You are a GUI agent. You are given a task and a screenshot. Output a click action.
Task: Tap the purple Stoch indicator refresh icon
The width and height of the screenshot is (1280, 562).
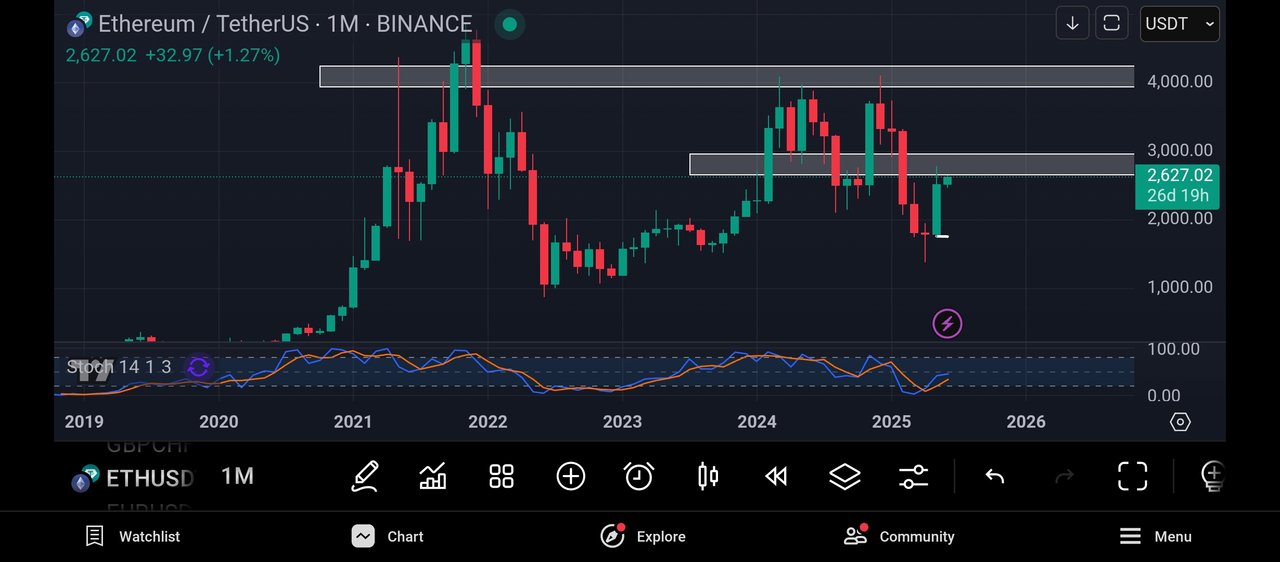click(x=198, y=367)
